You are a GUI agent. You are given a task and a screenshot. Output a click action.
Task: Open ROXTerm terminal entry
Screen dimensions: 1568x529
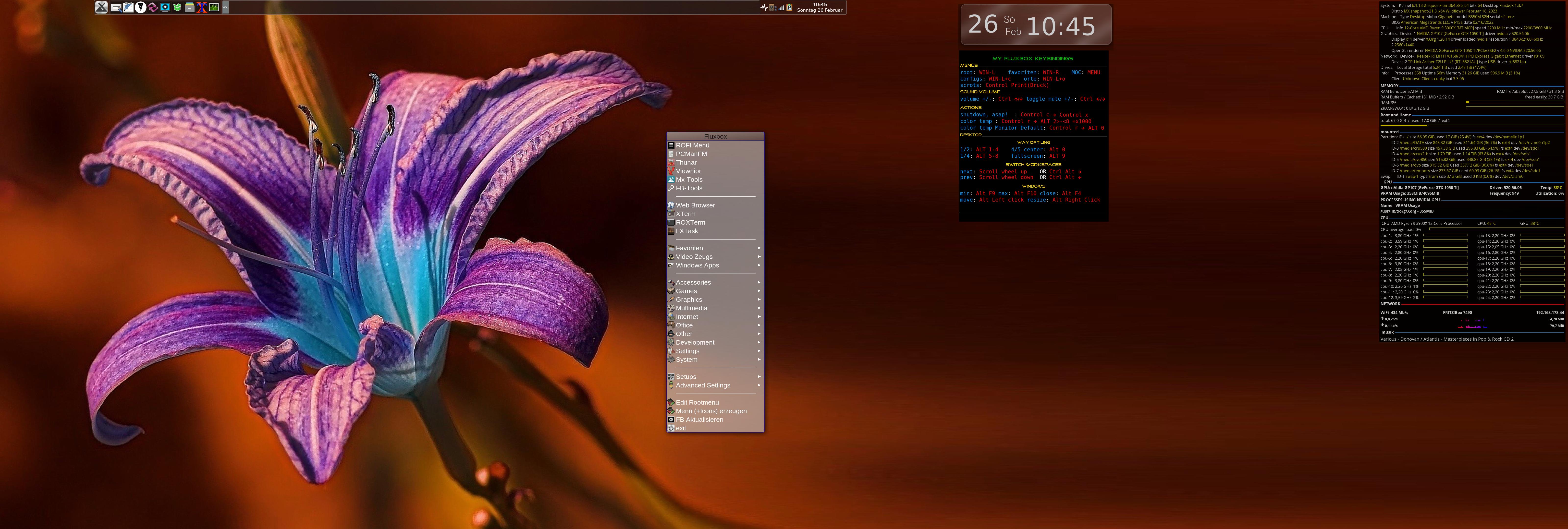pos(715,222)
